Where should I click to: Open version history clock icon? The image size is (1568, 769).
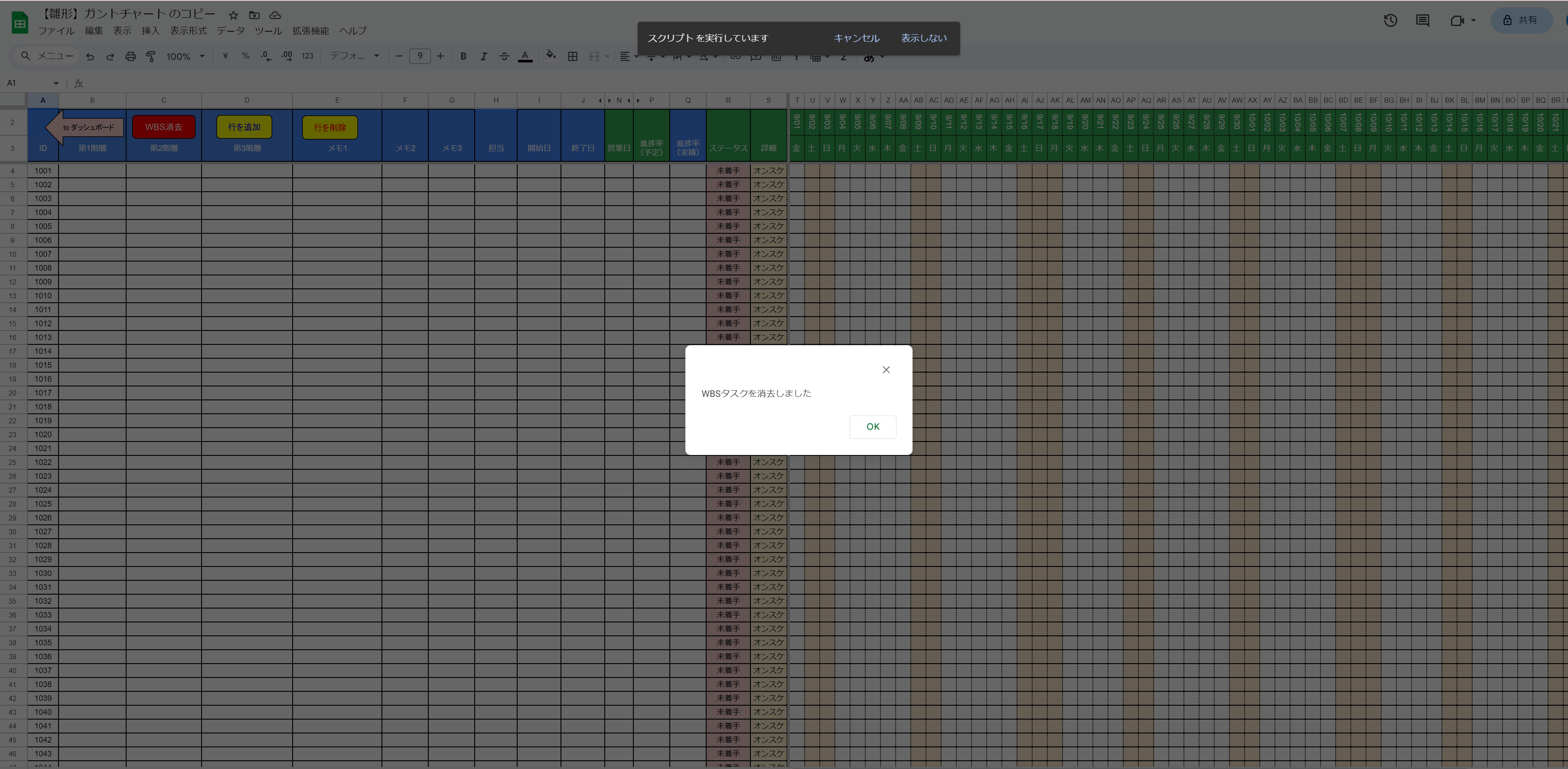[1390, 20]
